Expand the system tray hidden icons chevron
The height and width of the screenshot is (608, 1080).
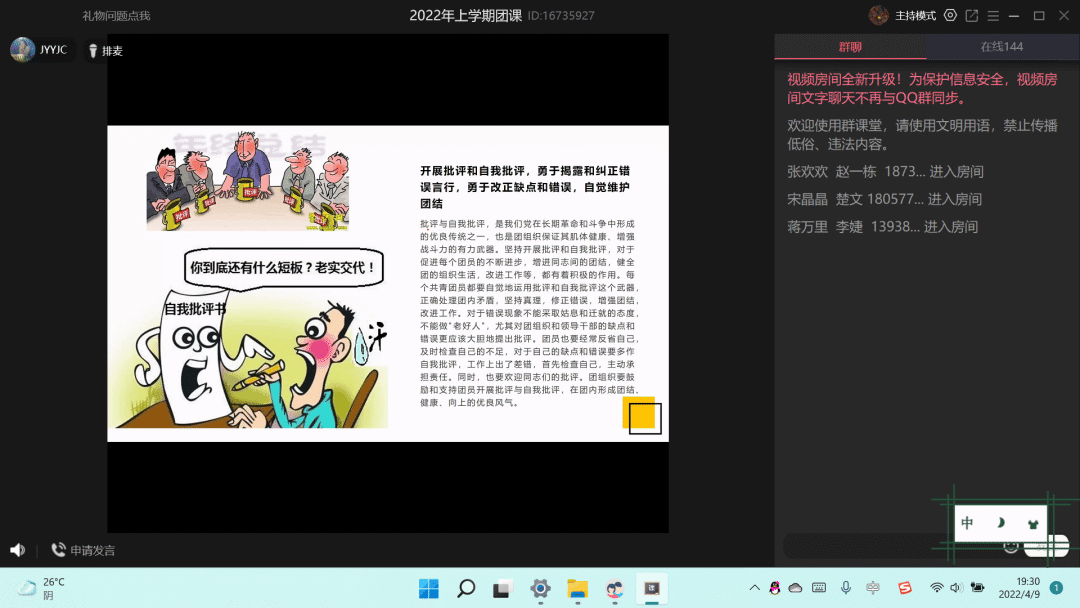click(754, 588)
